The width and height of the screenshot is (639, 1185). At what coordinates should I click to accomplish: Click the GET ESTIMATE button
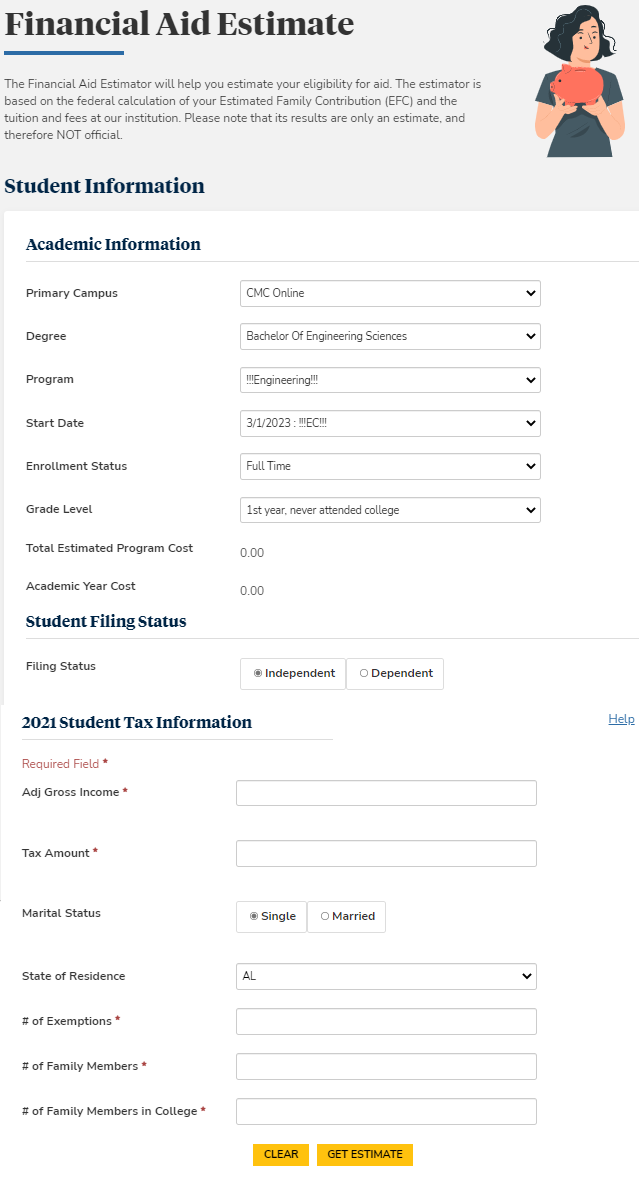click(365, 1154)
